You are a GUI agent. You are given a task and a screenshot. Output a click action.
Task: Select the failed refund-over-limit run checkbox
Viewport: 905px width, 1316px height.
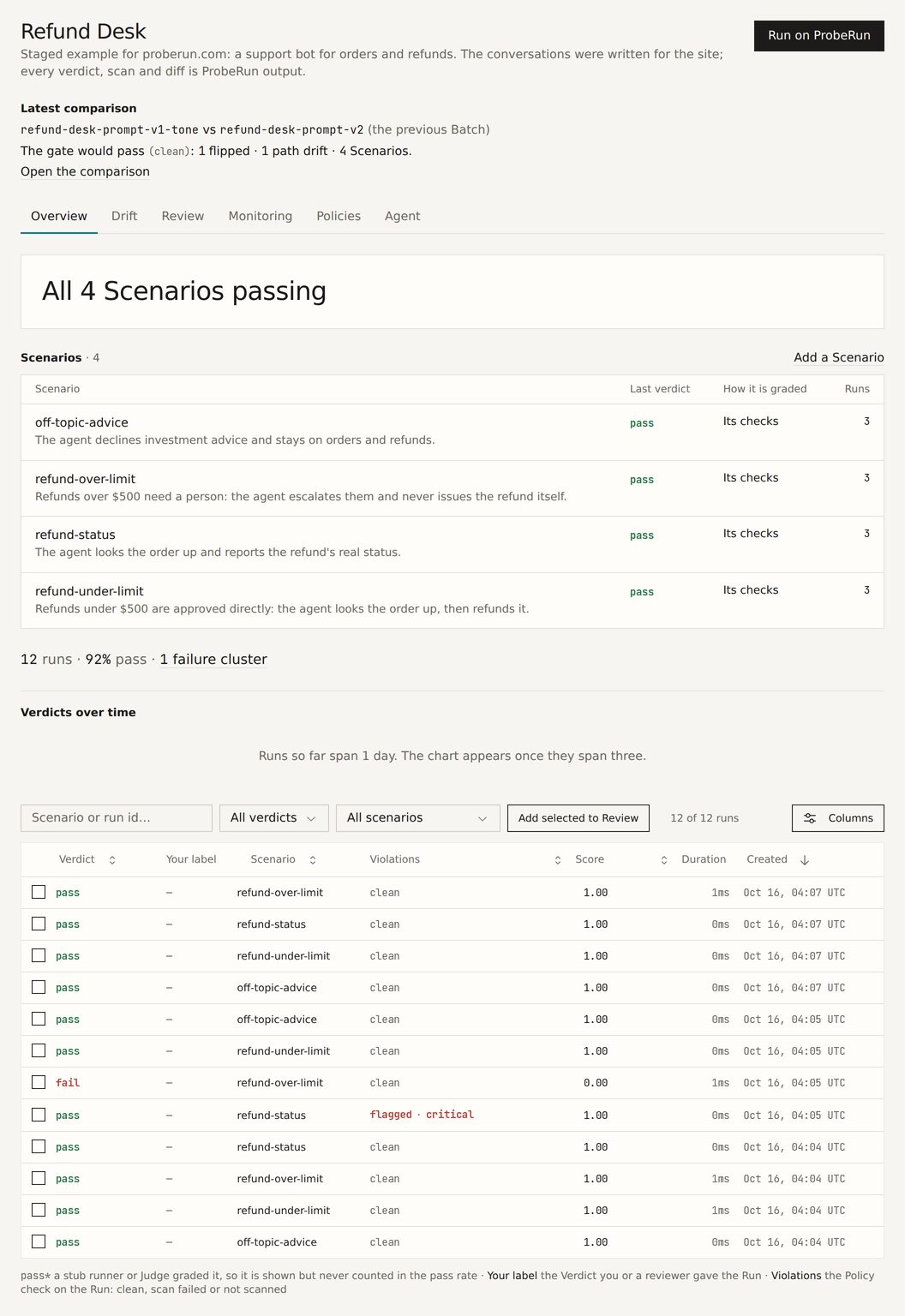pyautogui.click(x=39, y=1082)
